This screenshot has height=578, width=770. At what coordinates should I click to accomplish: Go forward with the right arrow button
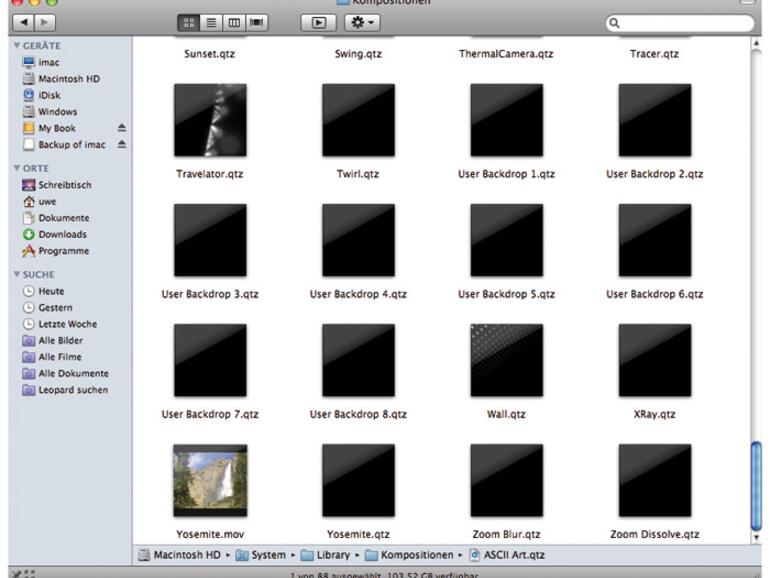pyautogui.click(x=46, y=21)
